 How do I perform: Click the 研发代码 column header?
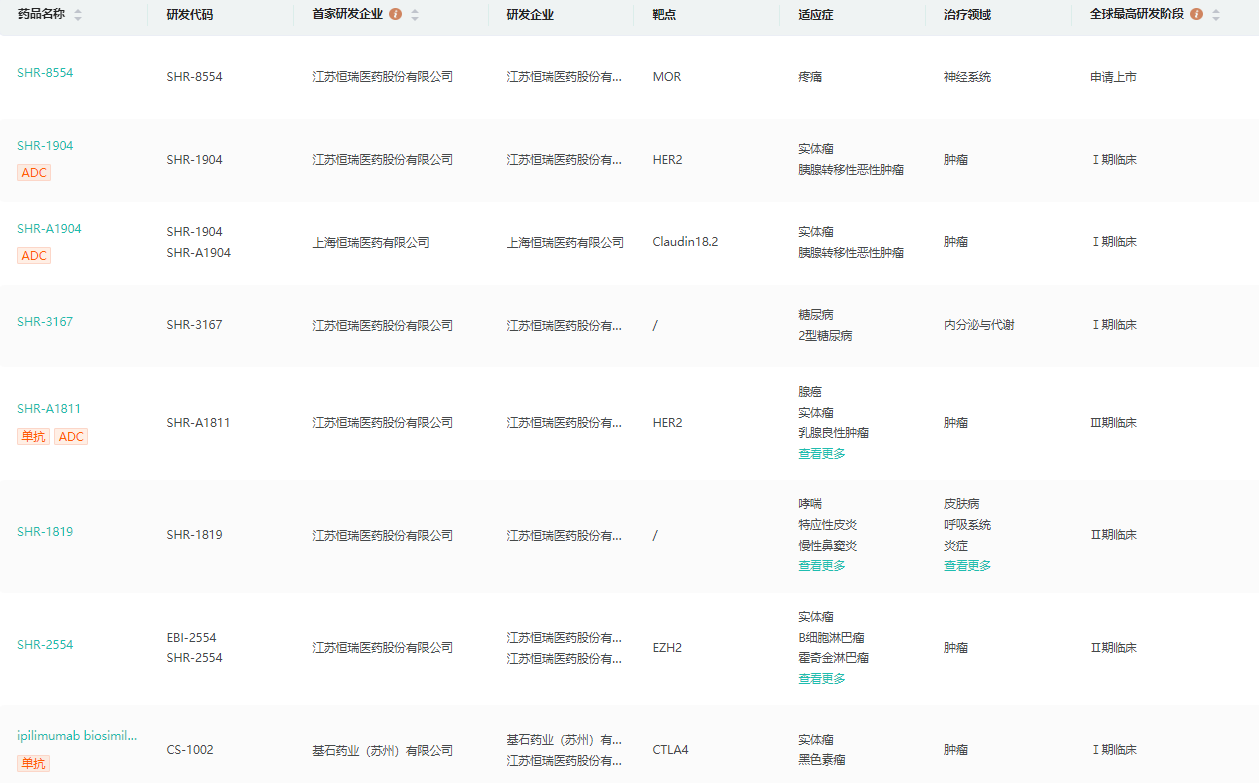[x=190, y=15]
